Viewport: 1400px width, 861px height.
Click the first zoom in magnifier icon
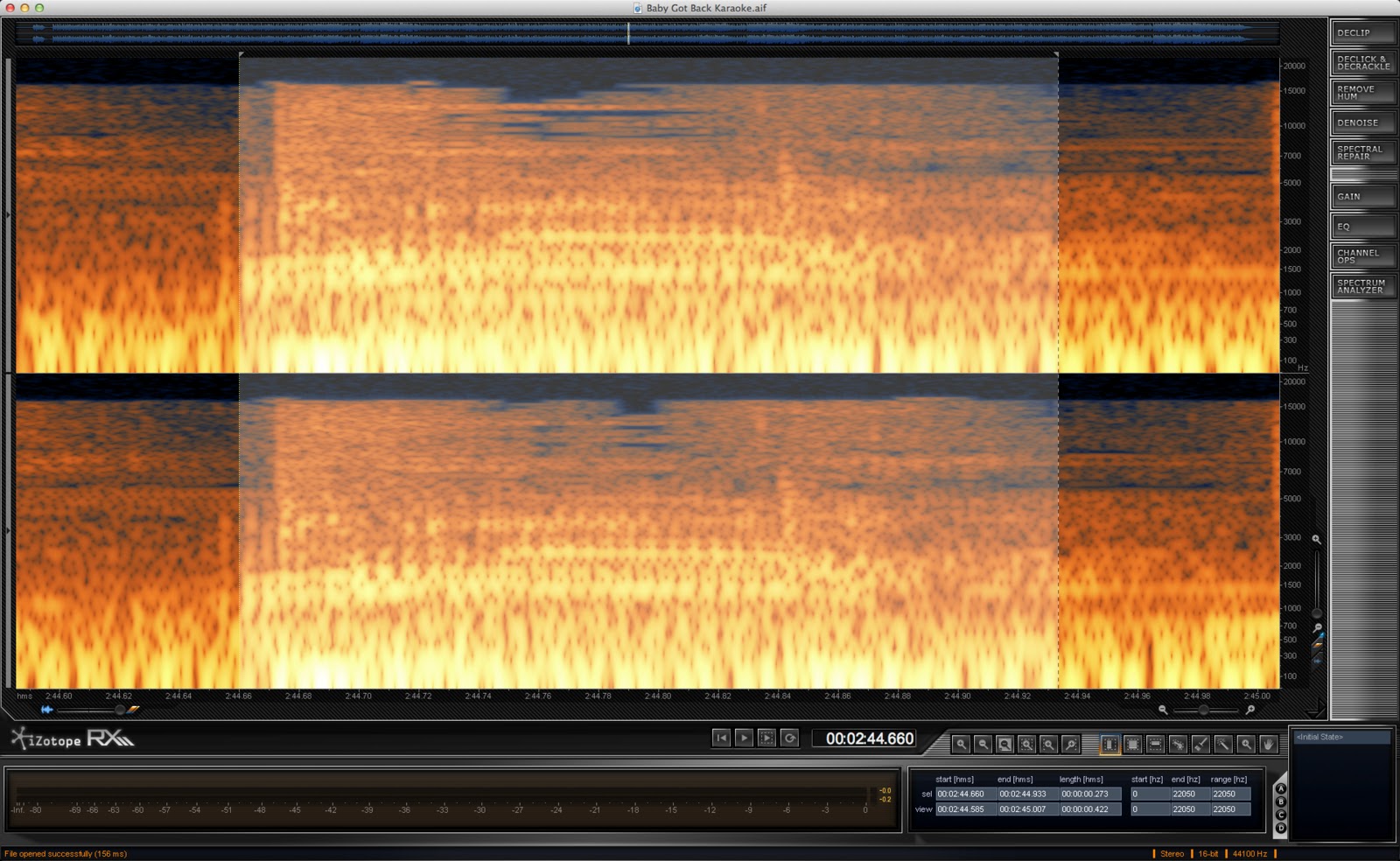pyautogui.click(x=961, y=744)
